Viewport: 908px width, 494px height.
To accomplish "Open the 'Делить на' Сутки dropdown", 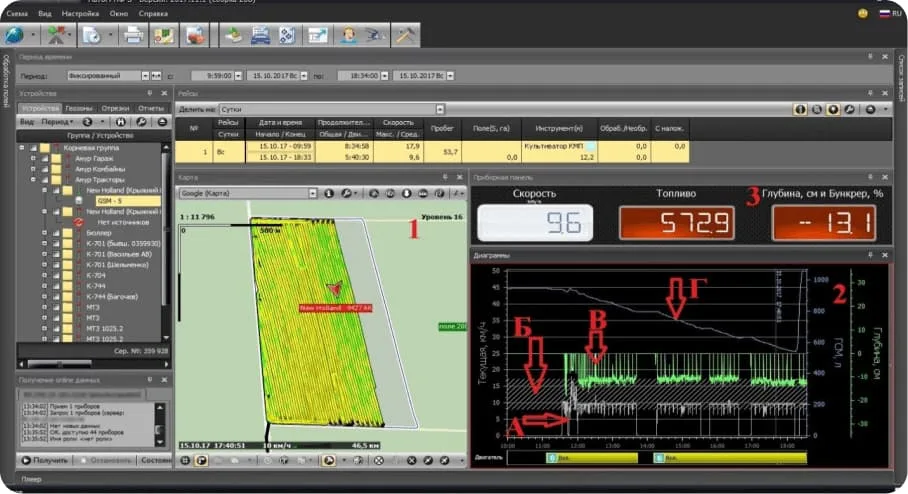I will click(439, 108).
